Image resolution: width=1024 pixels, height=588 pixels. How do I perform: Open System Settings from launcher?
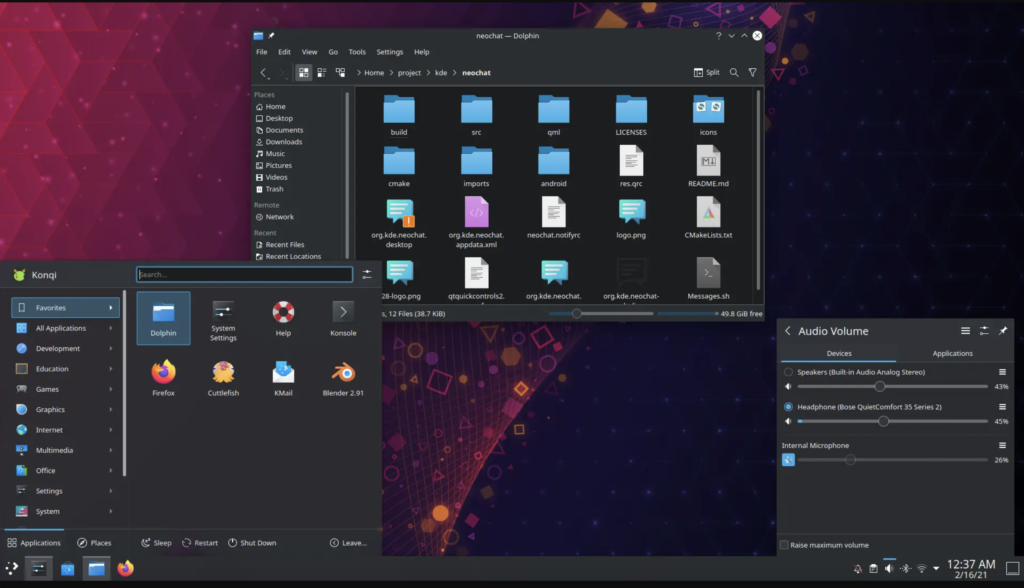tap(223, 321)
